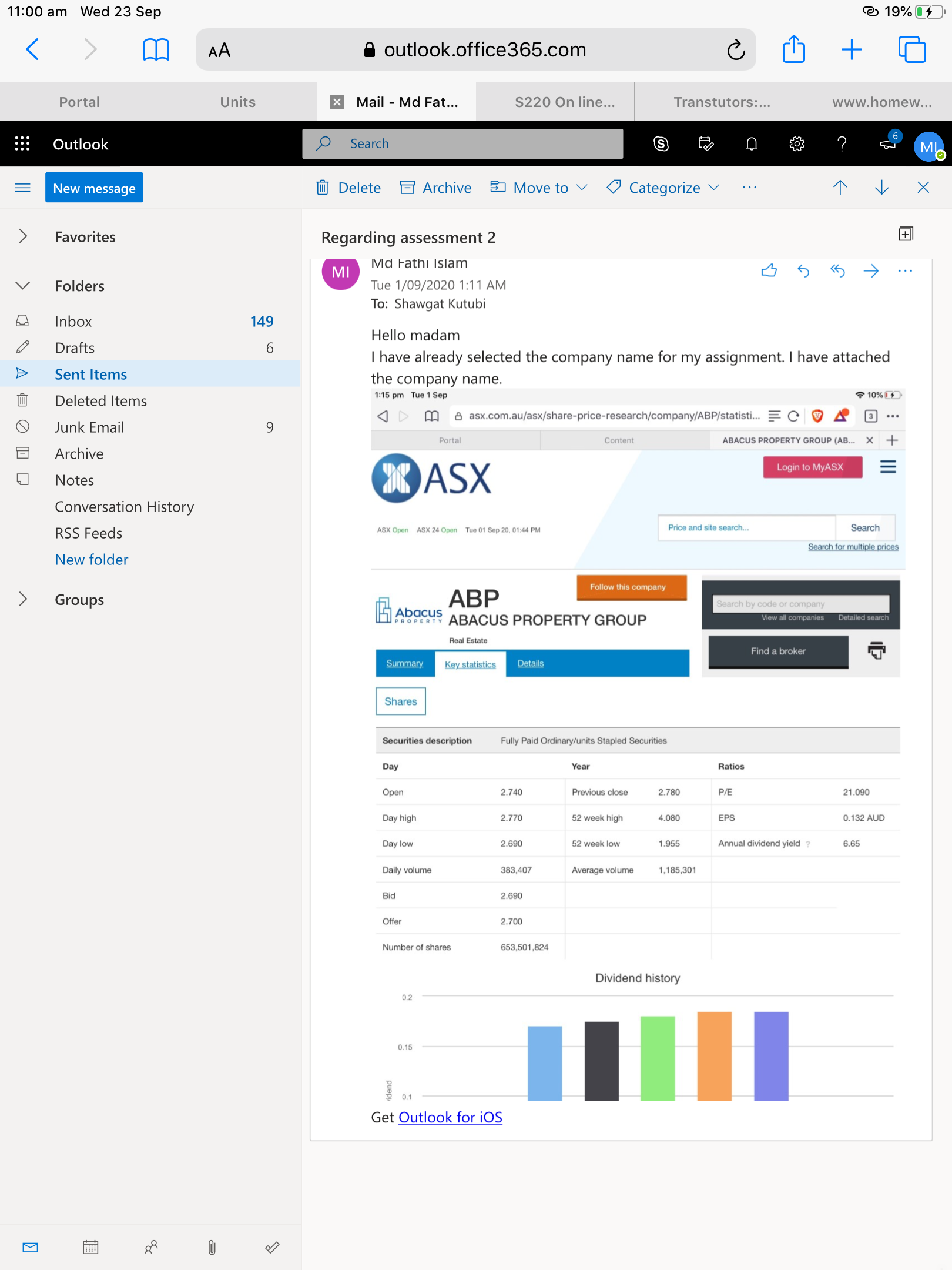This screenshot has width=952, height=1270.
Task: Click the Forward arrow icon on message
Action: (871, 270)
